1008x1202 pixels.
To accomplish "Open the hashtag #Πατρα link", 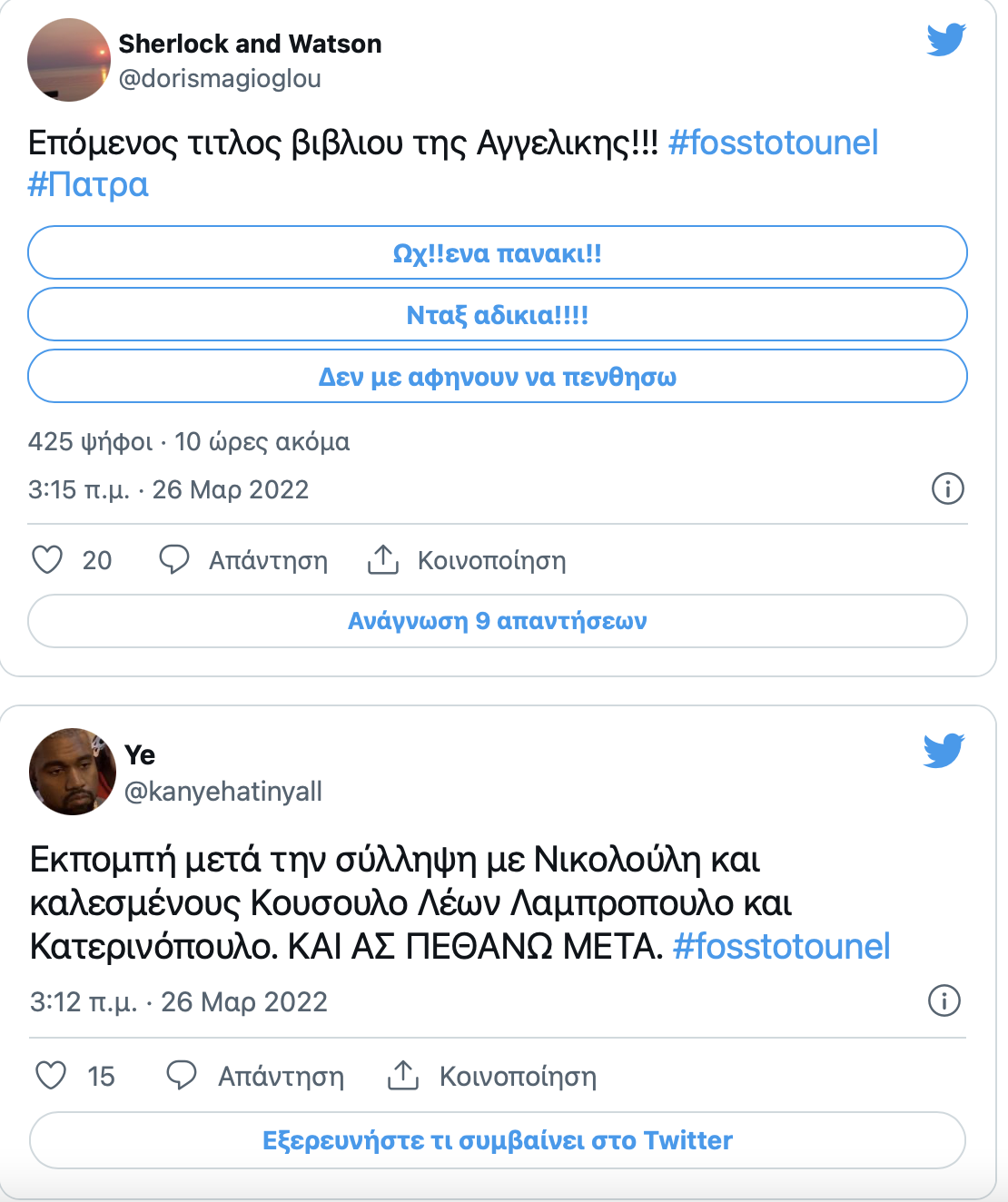I will pos(88,186).
